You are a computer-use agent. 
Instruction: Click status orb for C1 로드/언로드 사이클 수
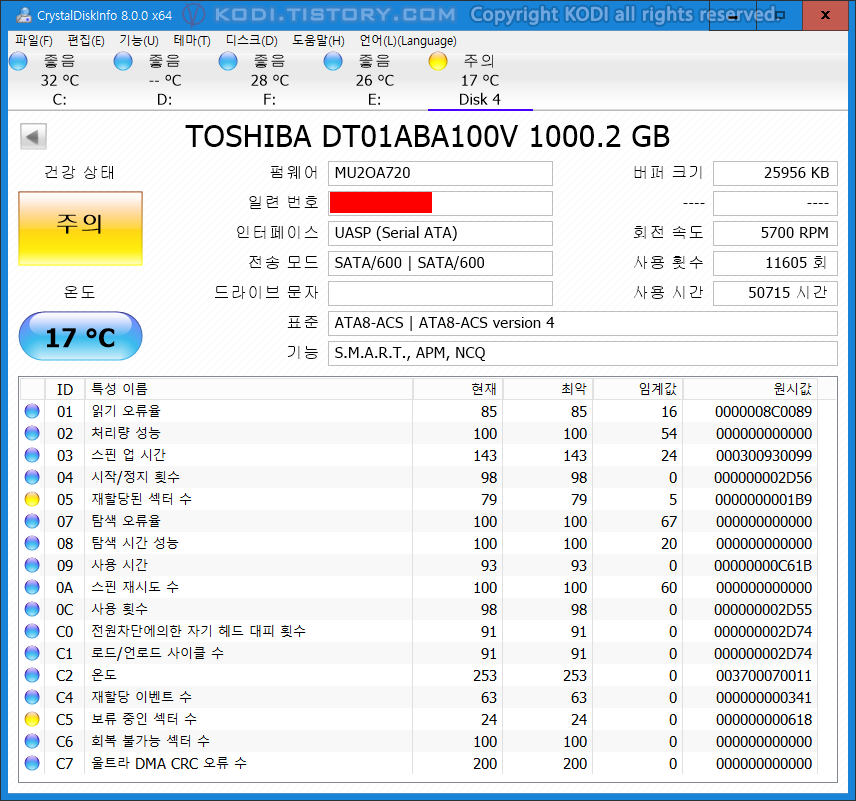click(x=32, y=653)
